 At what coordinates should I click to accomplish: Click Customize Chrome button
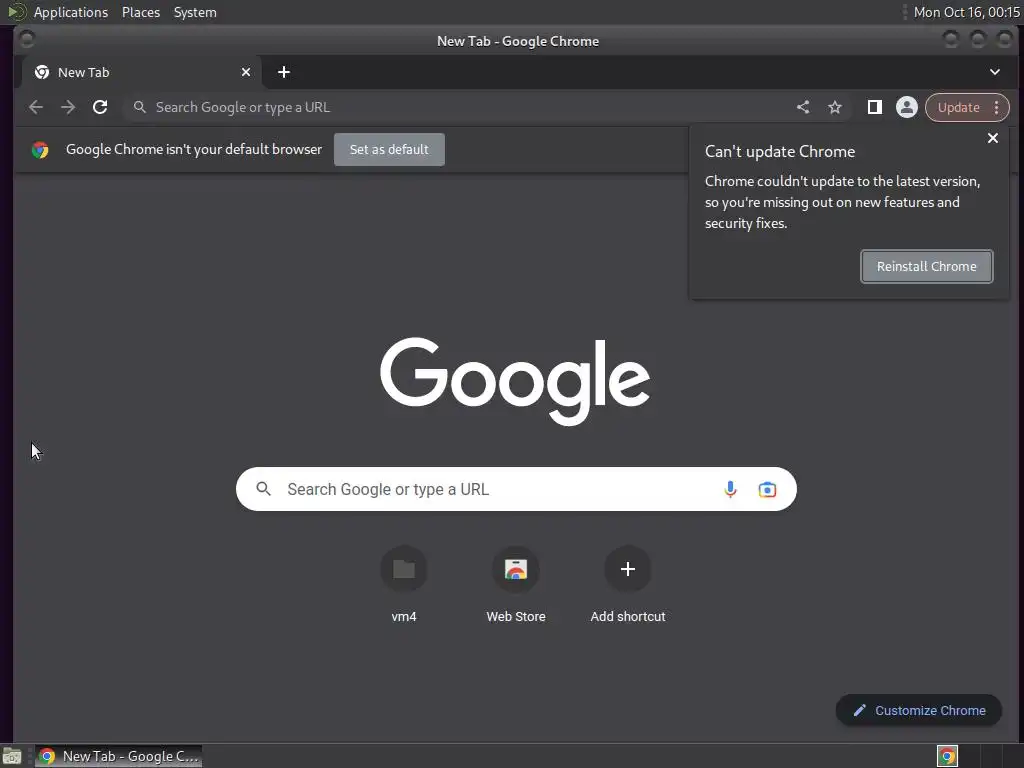click(x=919, y=711)
